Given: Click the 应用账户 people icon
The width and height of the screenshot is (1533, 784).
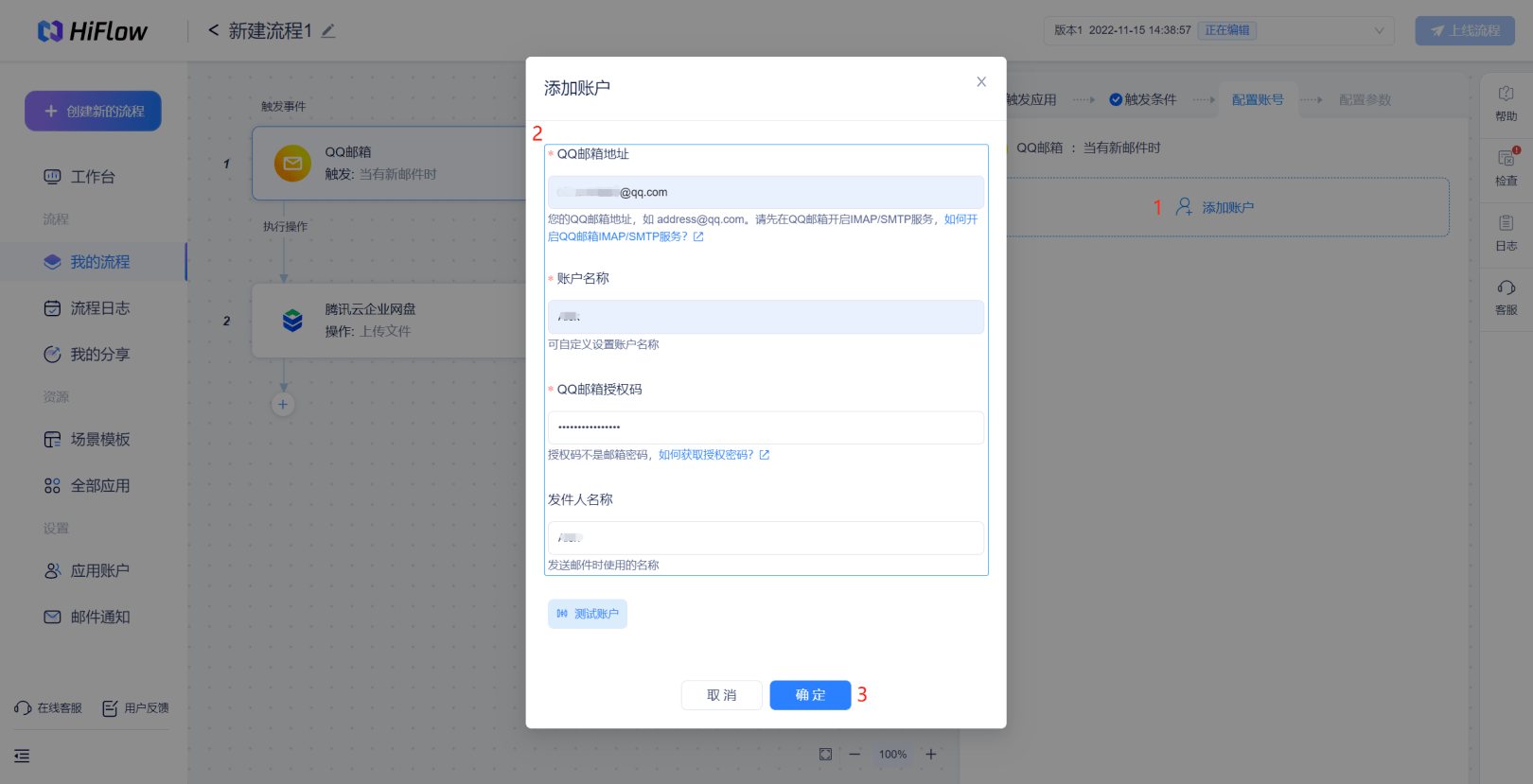Looking at the screenshot, I should [x=52, y=571].
